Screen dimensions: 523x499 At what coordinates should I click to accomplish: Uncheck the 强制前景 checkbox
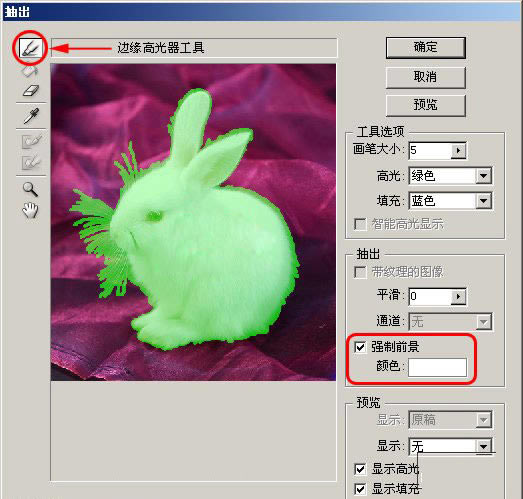tap(360, 347)
